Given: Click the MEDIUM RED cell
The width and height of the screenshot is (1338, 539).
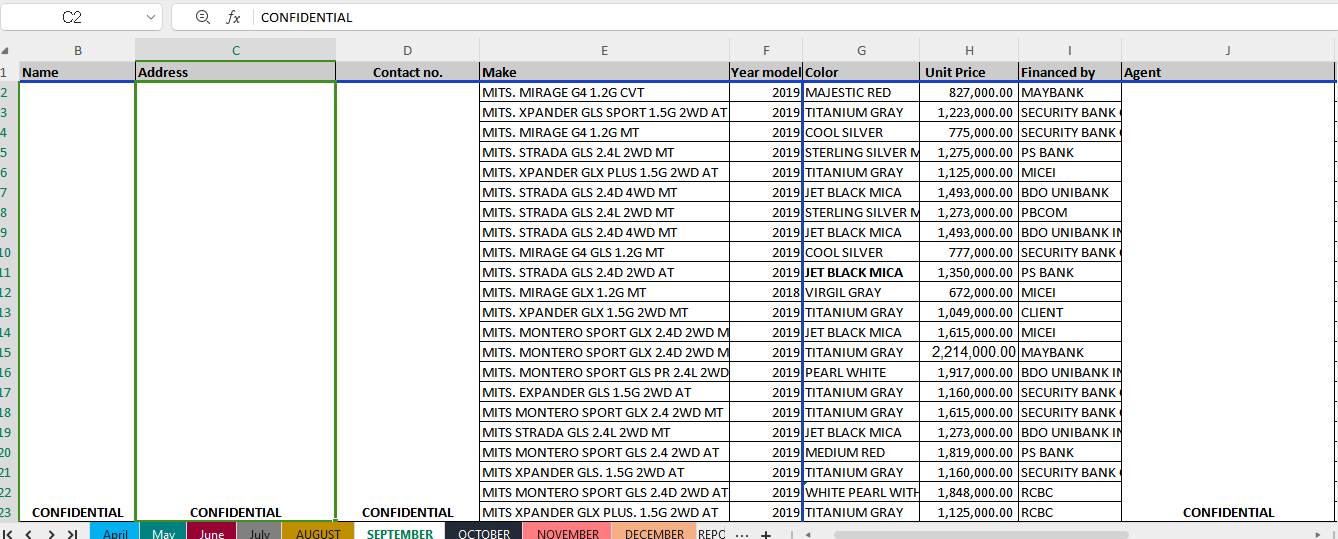Looking at the screenshot, I should [x=862, y=452].
